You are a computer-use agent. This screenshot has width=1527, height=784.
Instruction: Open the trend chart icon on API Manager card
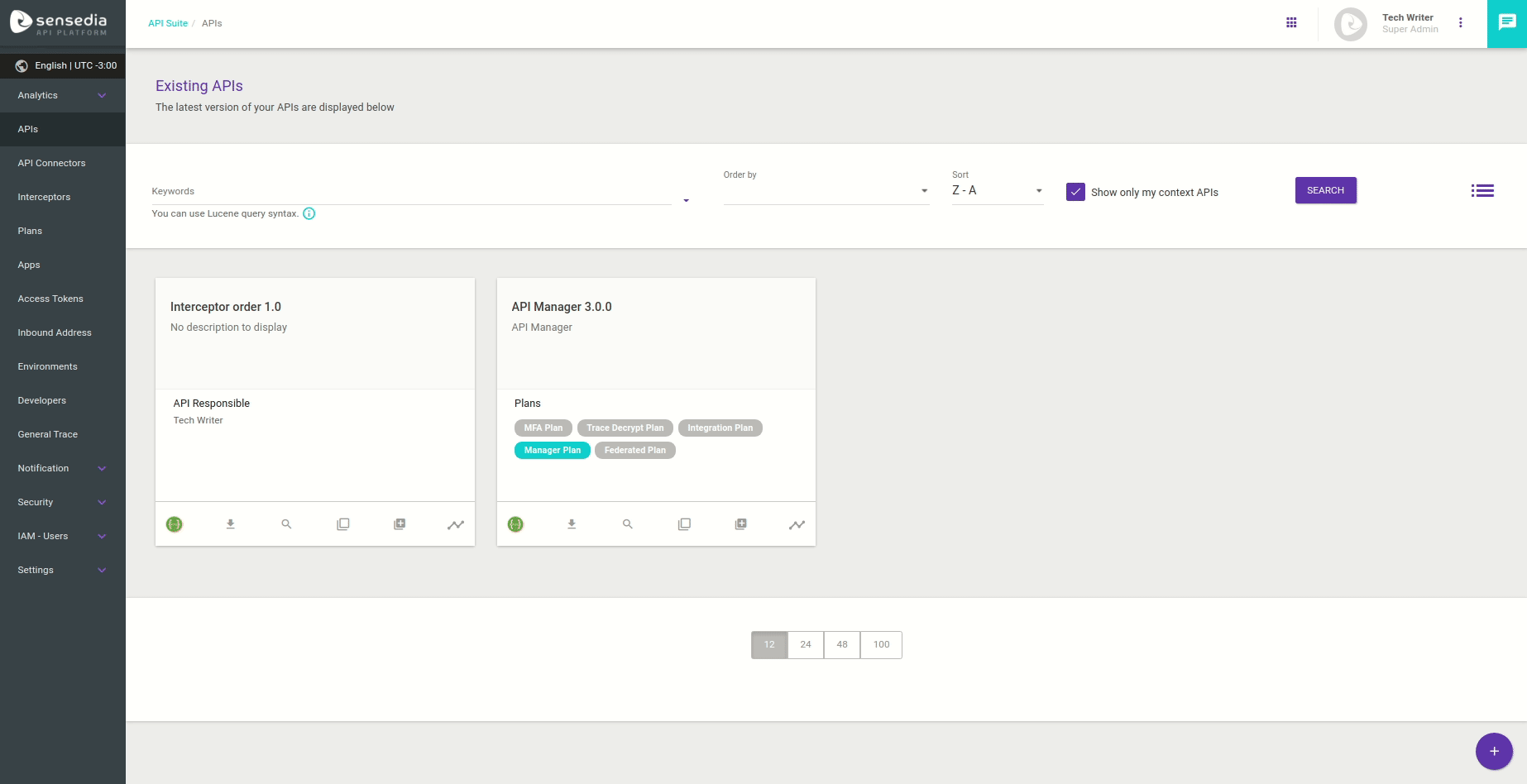797,524
